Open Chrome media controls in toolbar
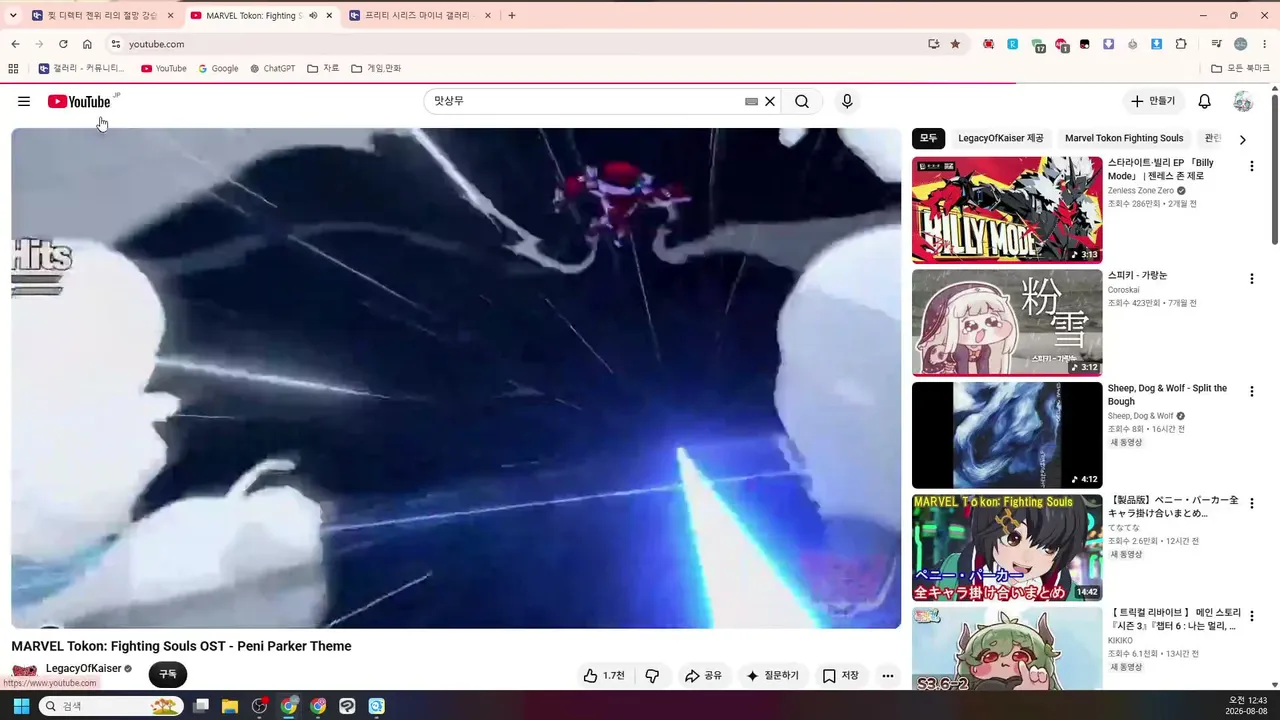1280x720 pixels. tap(1216, 44)
